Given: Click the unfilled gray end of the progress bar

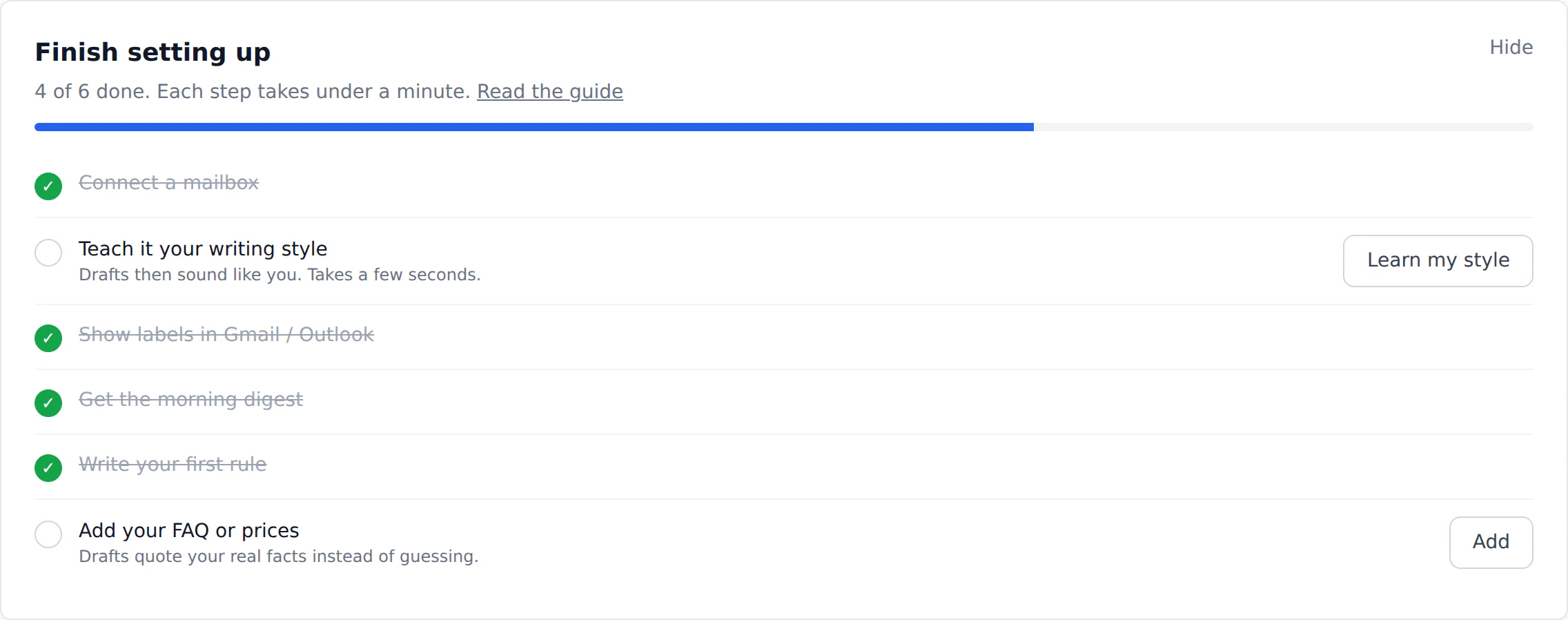Looking at the screenshot, I should [x=1284, y=127].
